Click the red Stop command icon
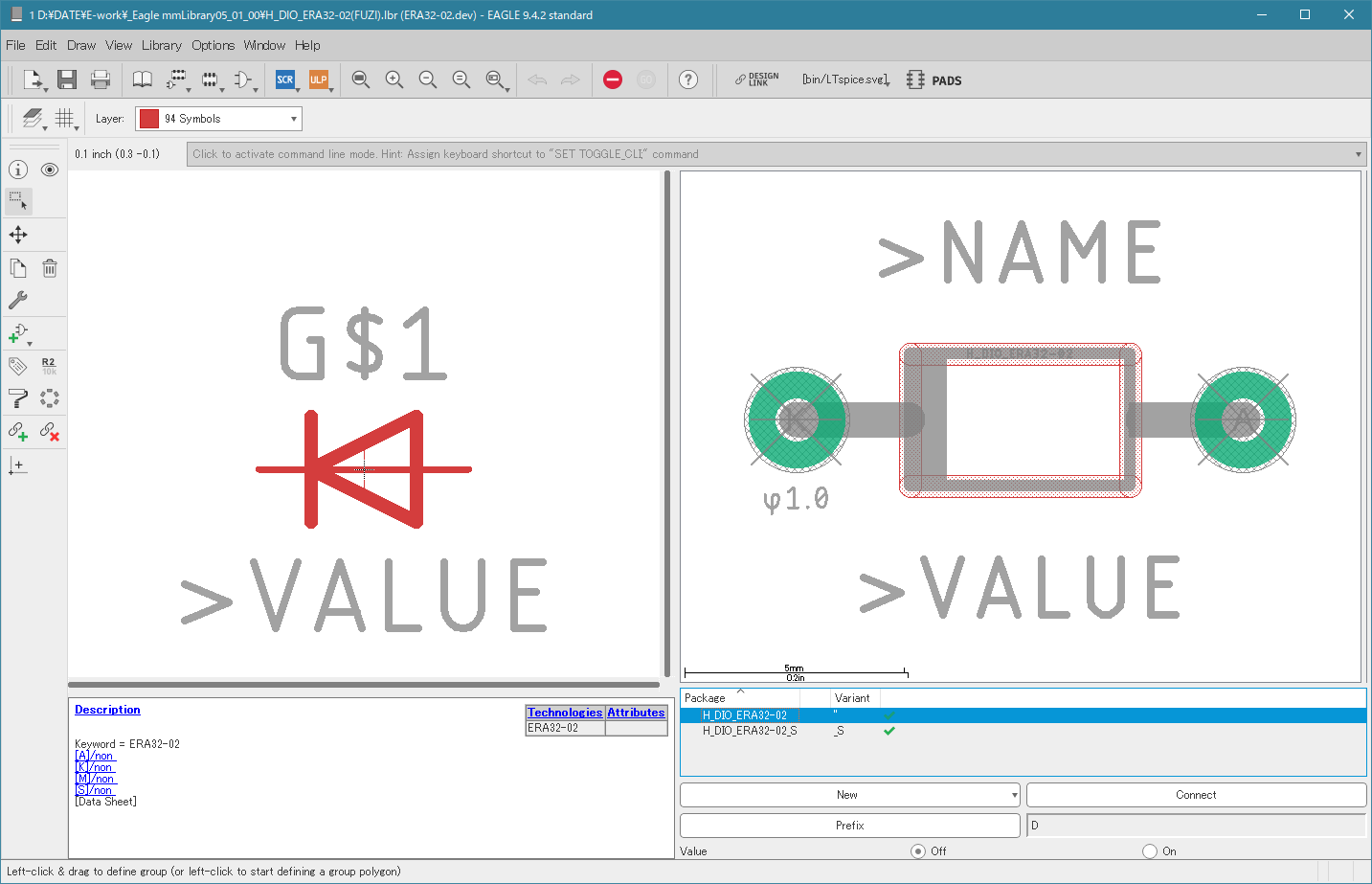This screenshot has height=884, width=1372. (613, 79)
